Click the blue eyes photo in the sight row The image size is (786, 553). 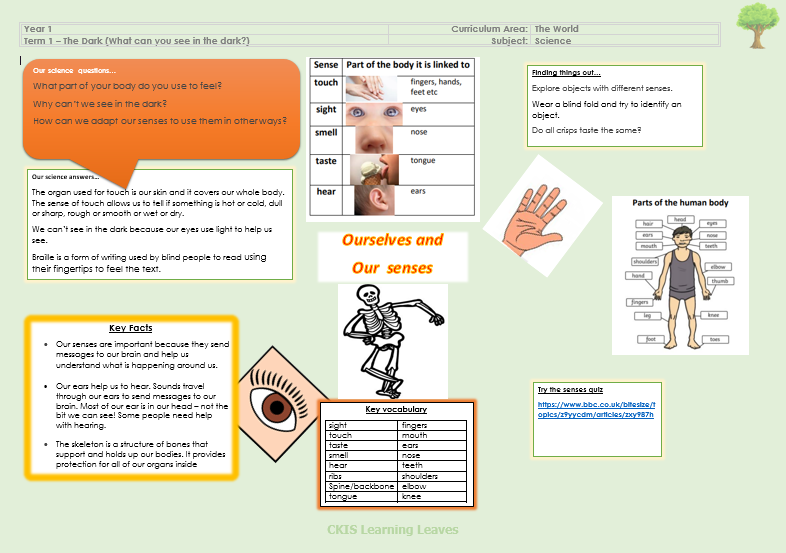coord(374,114)
